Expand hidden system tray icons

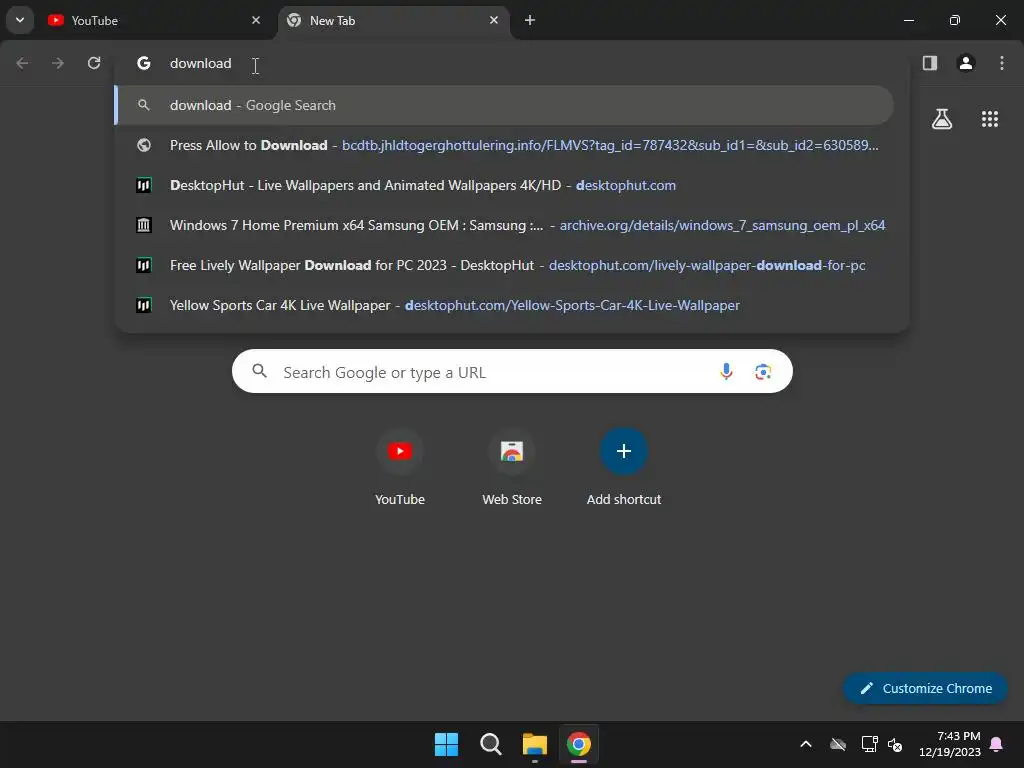coord(806,744)
